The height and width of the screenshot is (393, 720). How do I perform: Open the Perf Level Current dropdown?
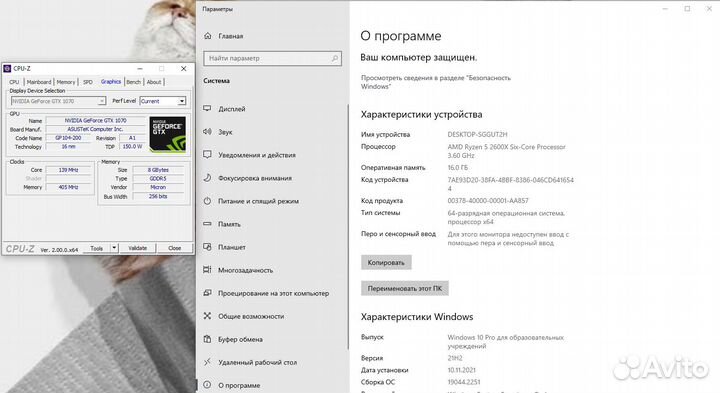(x=182, y=101)
